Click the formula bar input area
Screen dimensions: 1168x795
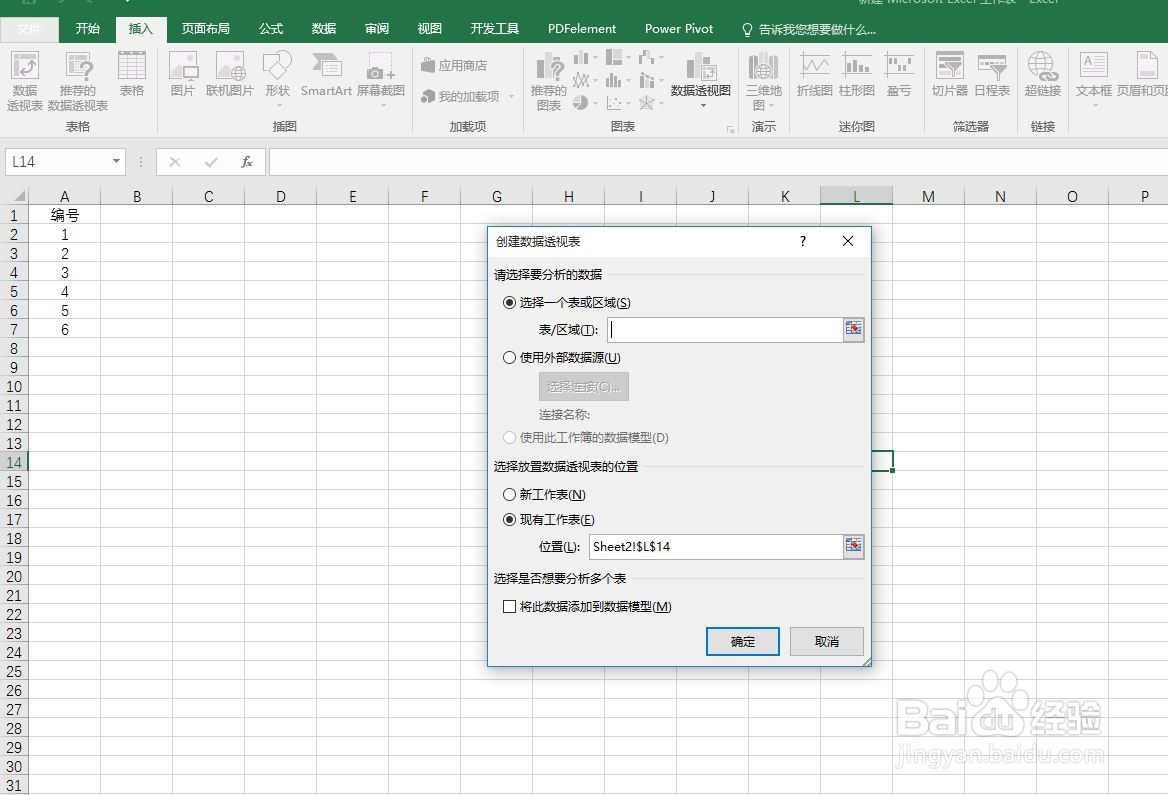[718, 162]
